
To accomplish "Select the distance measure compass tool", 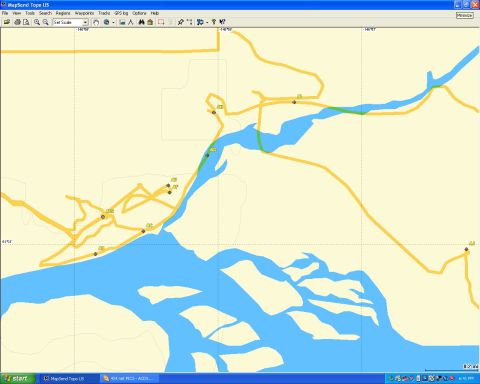I will (131, 22).
